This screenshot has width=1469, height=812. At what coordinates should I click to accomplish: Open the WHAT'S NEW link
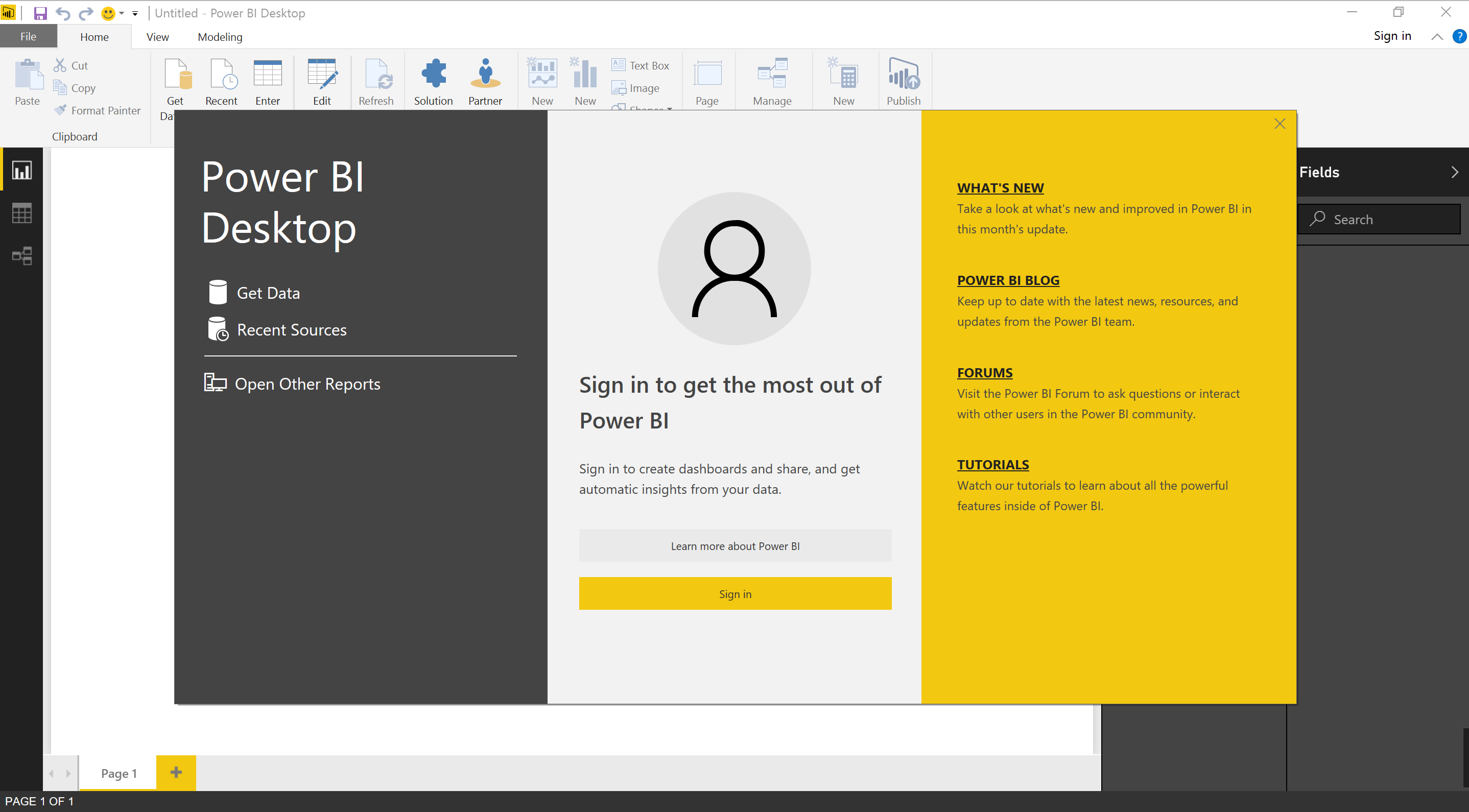tap(1000, 187)
